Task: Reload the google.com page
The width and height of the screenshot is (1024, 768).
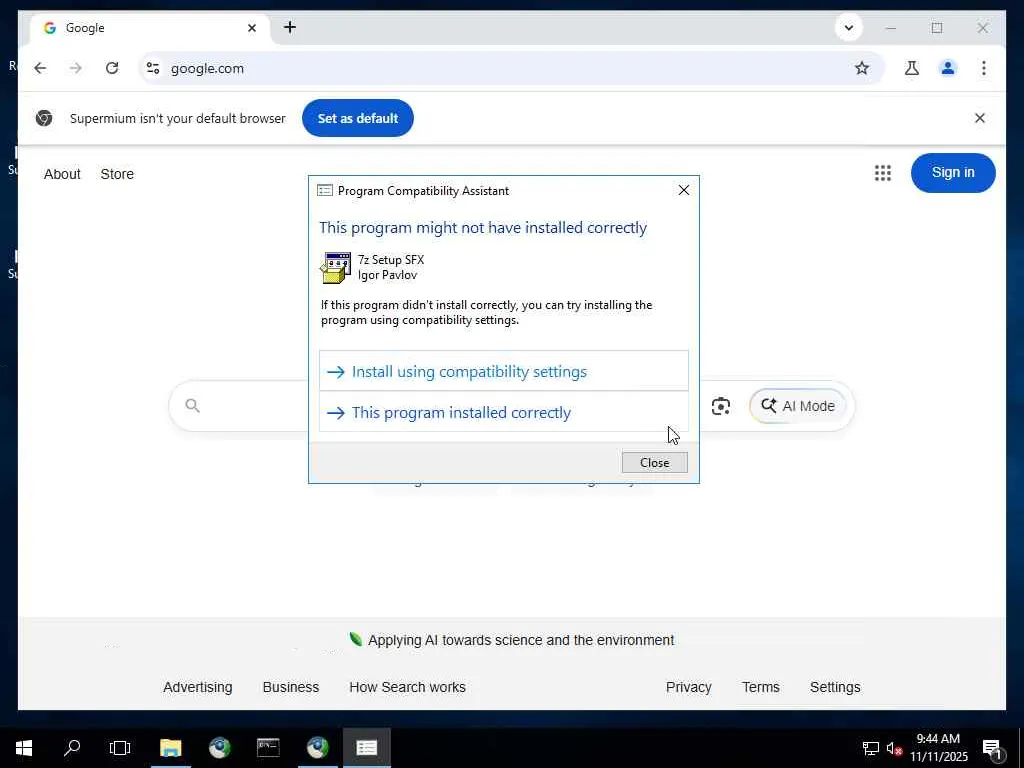Action: pyautogui.click(x=112, y=68)
